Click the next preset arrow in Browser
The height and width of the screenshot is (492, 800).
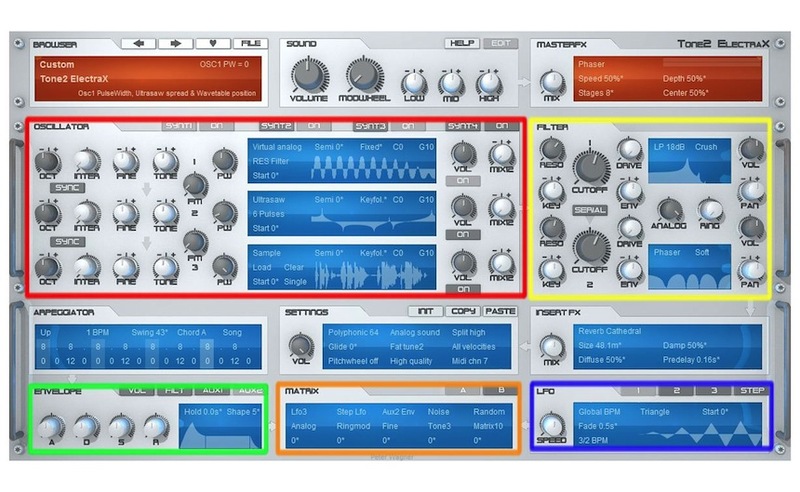(177, 44)
